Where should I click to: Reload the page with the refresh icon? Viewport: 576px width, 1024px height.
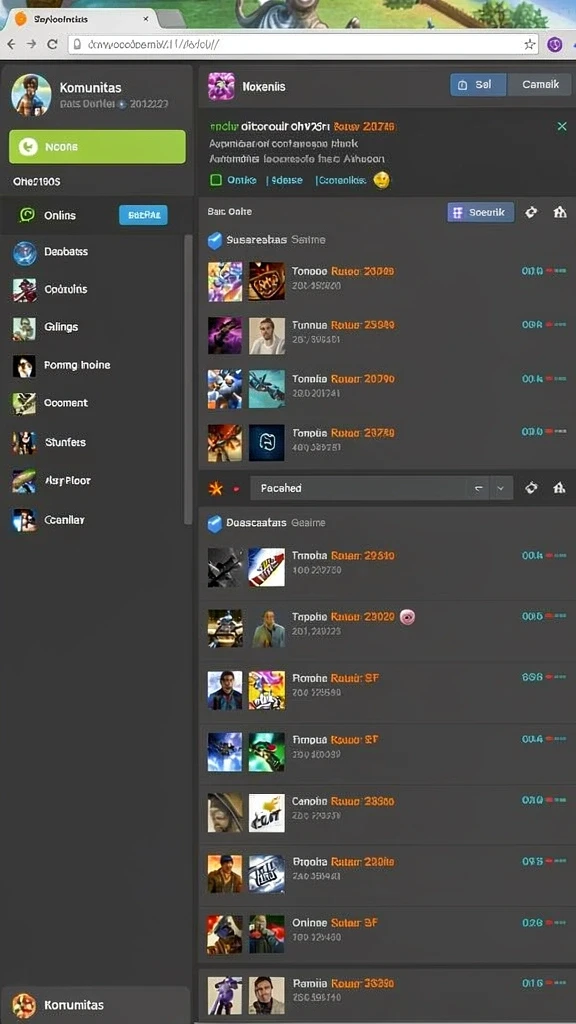tap(52, 44)
